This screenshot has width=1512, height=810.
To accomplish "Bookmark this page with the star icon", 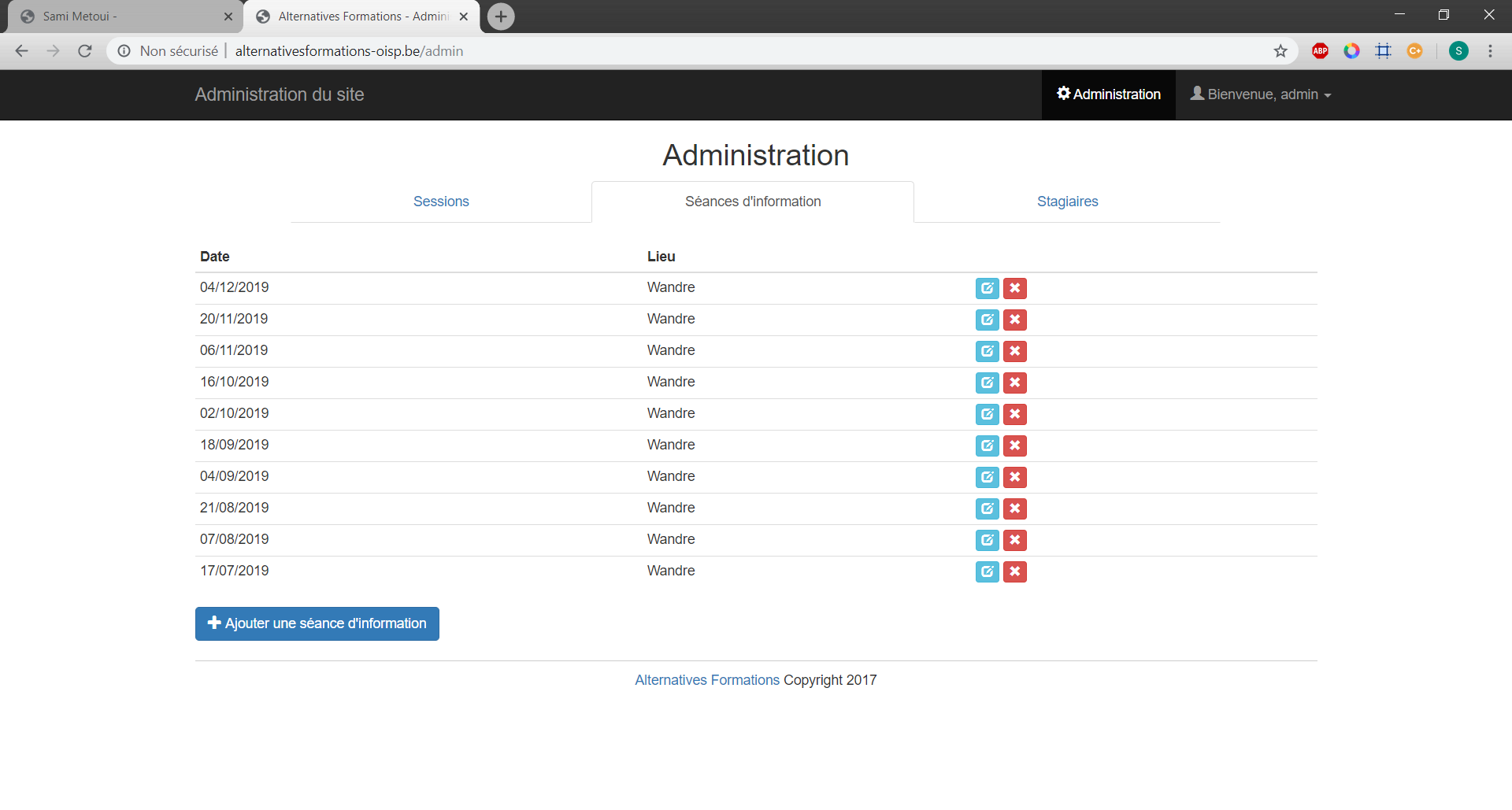I will (x=1280, y=51).
